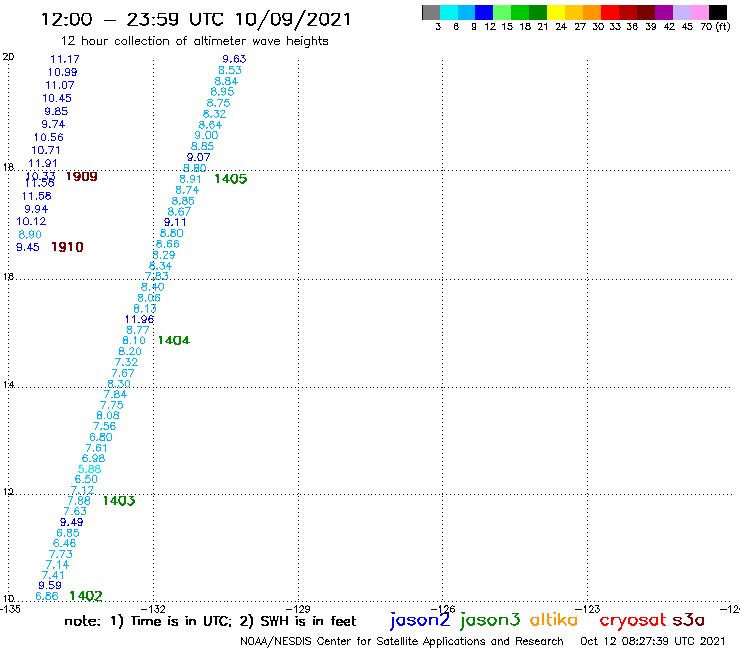This screenshot has height=650, width=740.
Task: Click the 6.46 wave height value
Action: (64, 543)
